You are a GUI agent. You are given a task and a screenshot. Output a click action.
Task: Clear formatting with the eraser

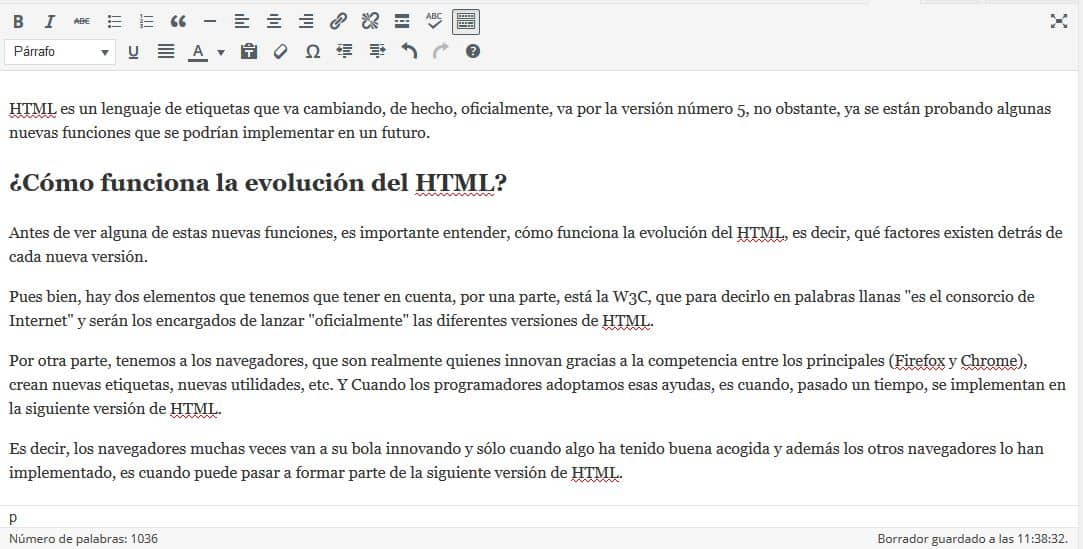[x=280, y=52]
